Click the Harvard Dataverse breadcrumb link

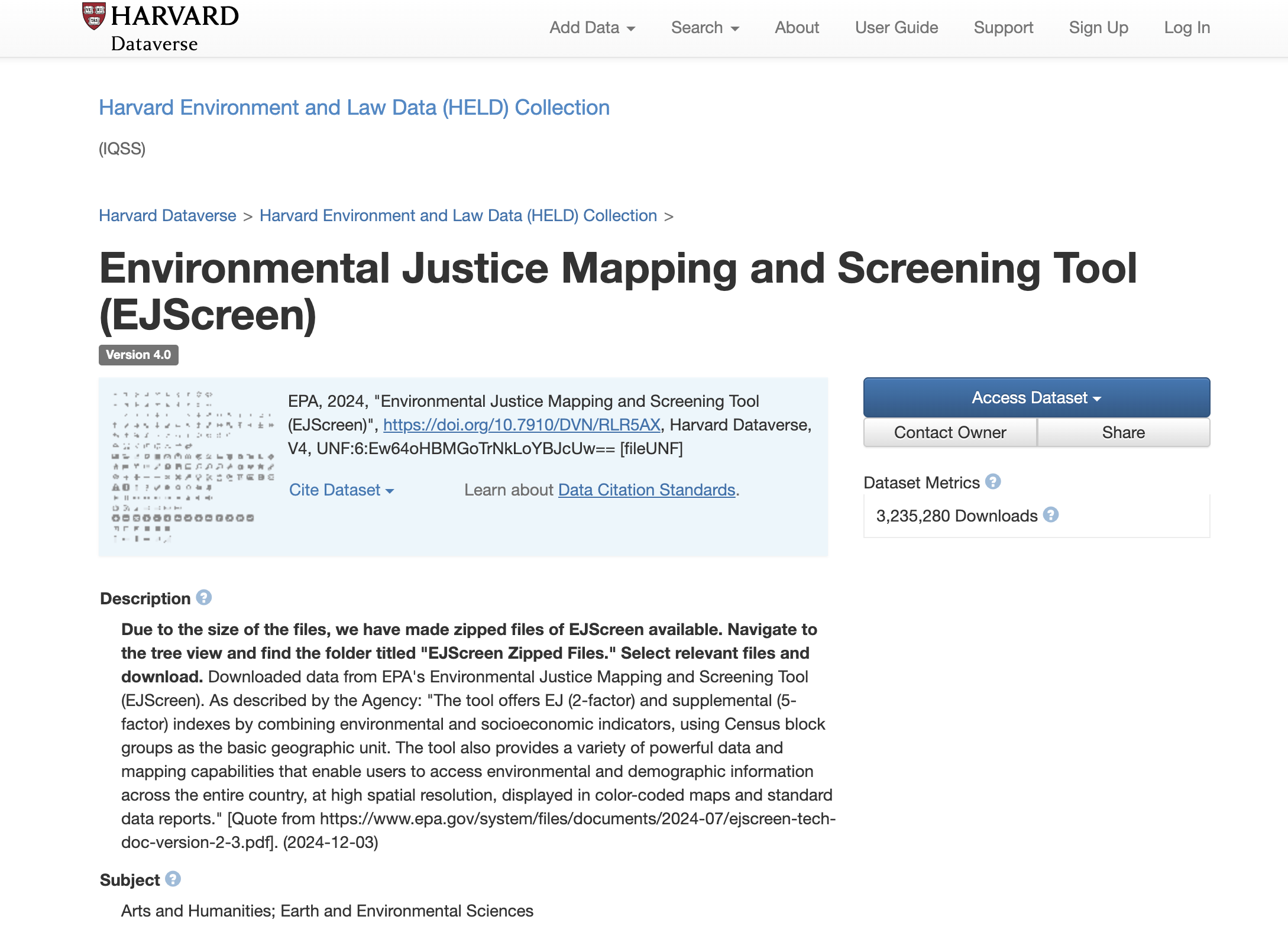167,216
